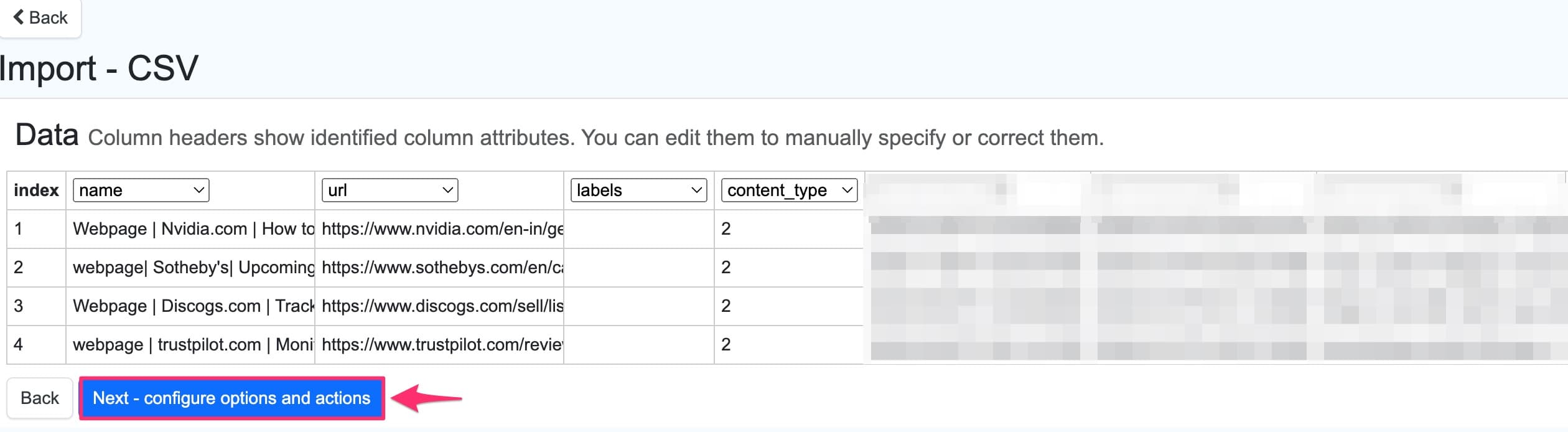Screen dimensions: 1568x432
Task: Click index number 3 in the table
Action: (19, 306)
